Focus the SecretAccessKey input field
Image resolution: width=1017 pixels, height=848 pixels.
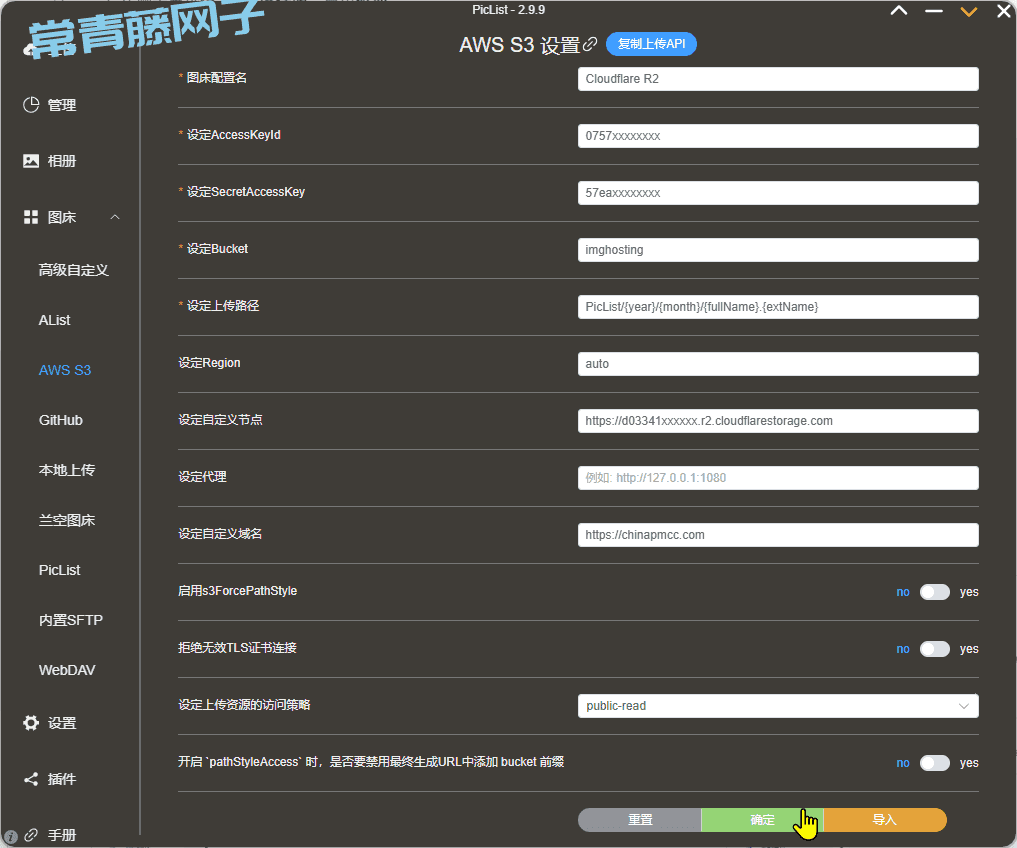tap(778, 193)
